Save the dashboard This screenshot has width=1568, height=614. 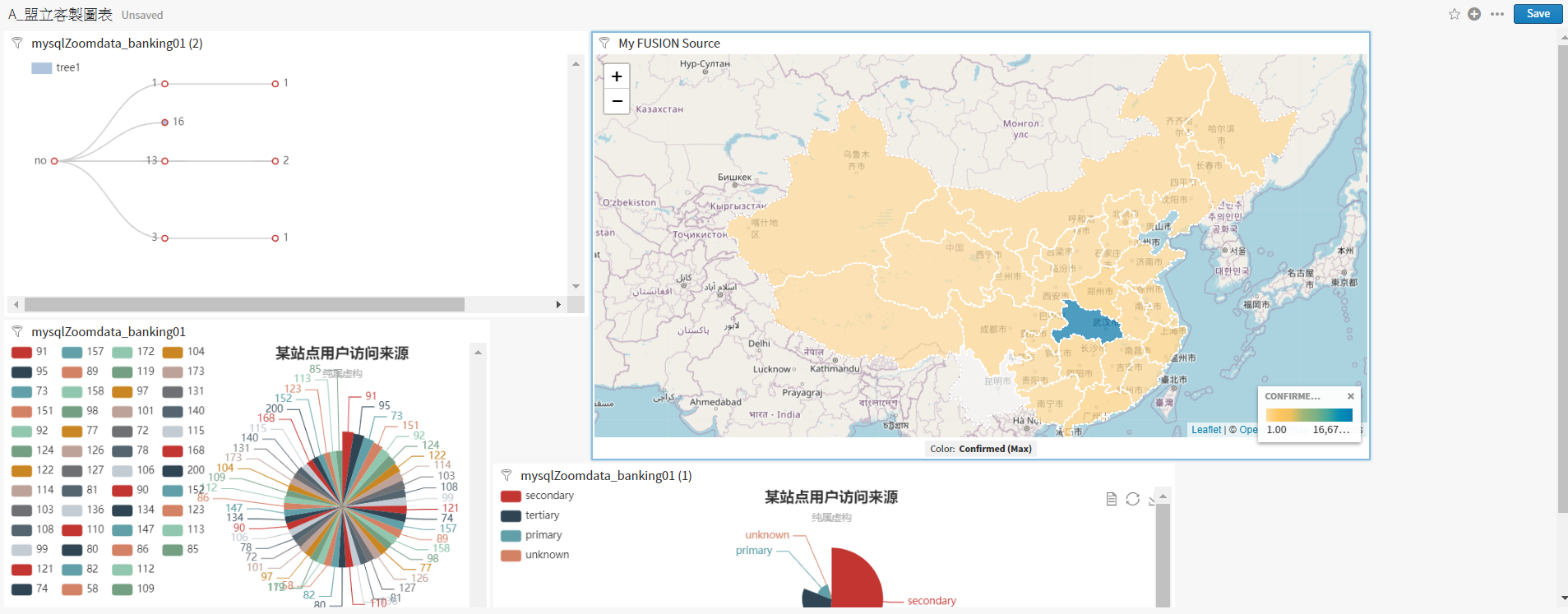coord(1538,14)
